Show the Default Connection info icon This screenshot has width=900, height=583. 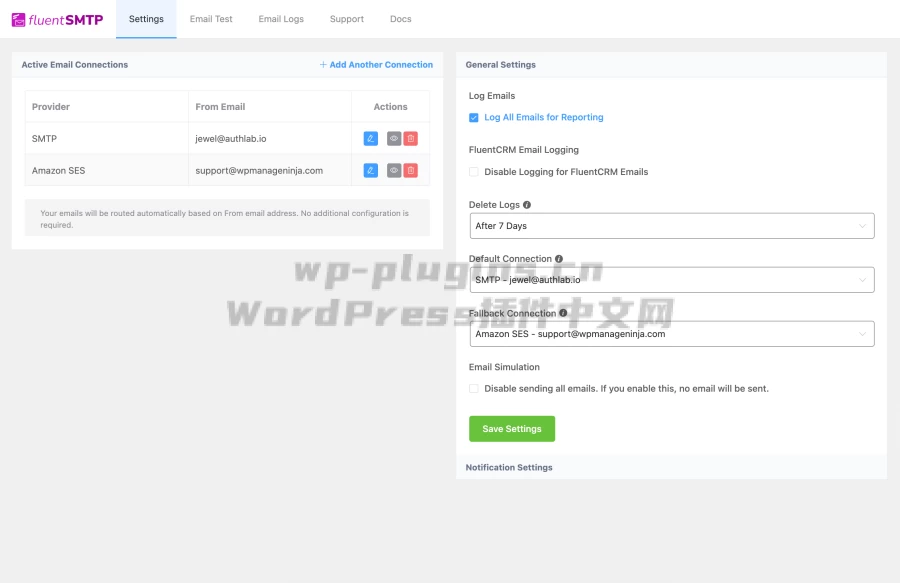pyautogui.click(x=559, y=259)
